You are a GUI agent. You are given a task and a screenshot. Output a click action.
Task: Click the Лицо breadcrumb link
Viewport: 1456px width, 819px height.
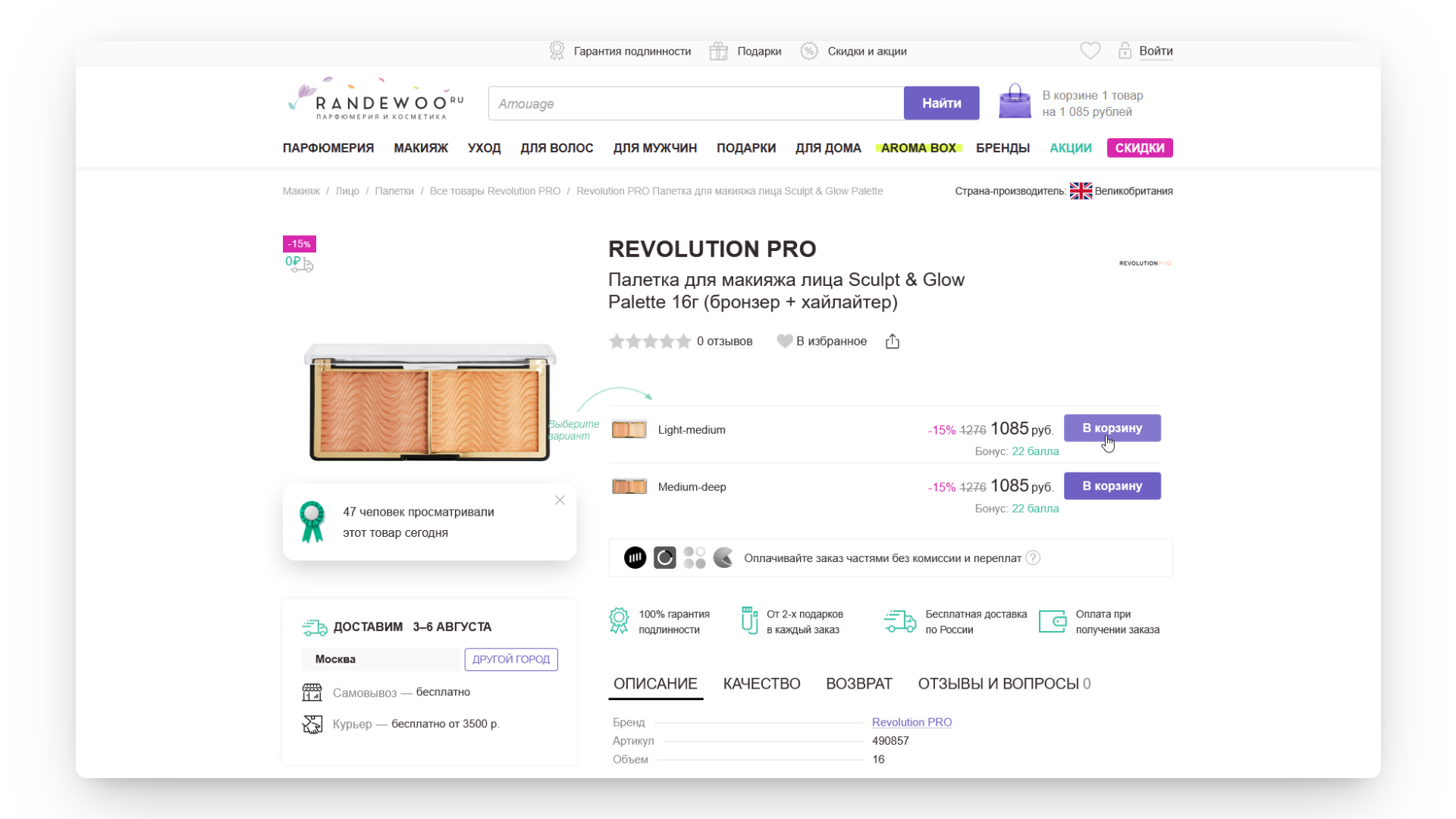(347, 191)
